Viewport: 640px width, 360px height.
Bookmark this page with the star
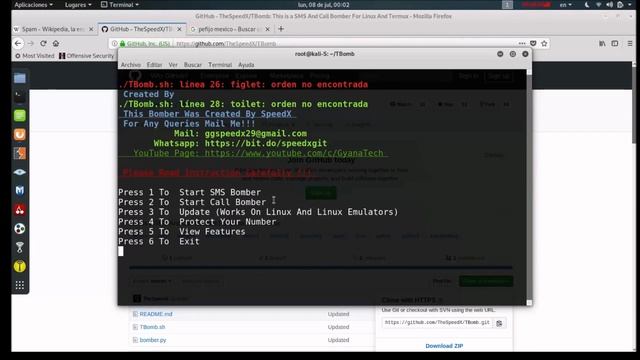tap(544, 43)
